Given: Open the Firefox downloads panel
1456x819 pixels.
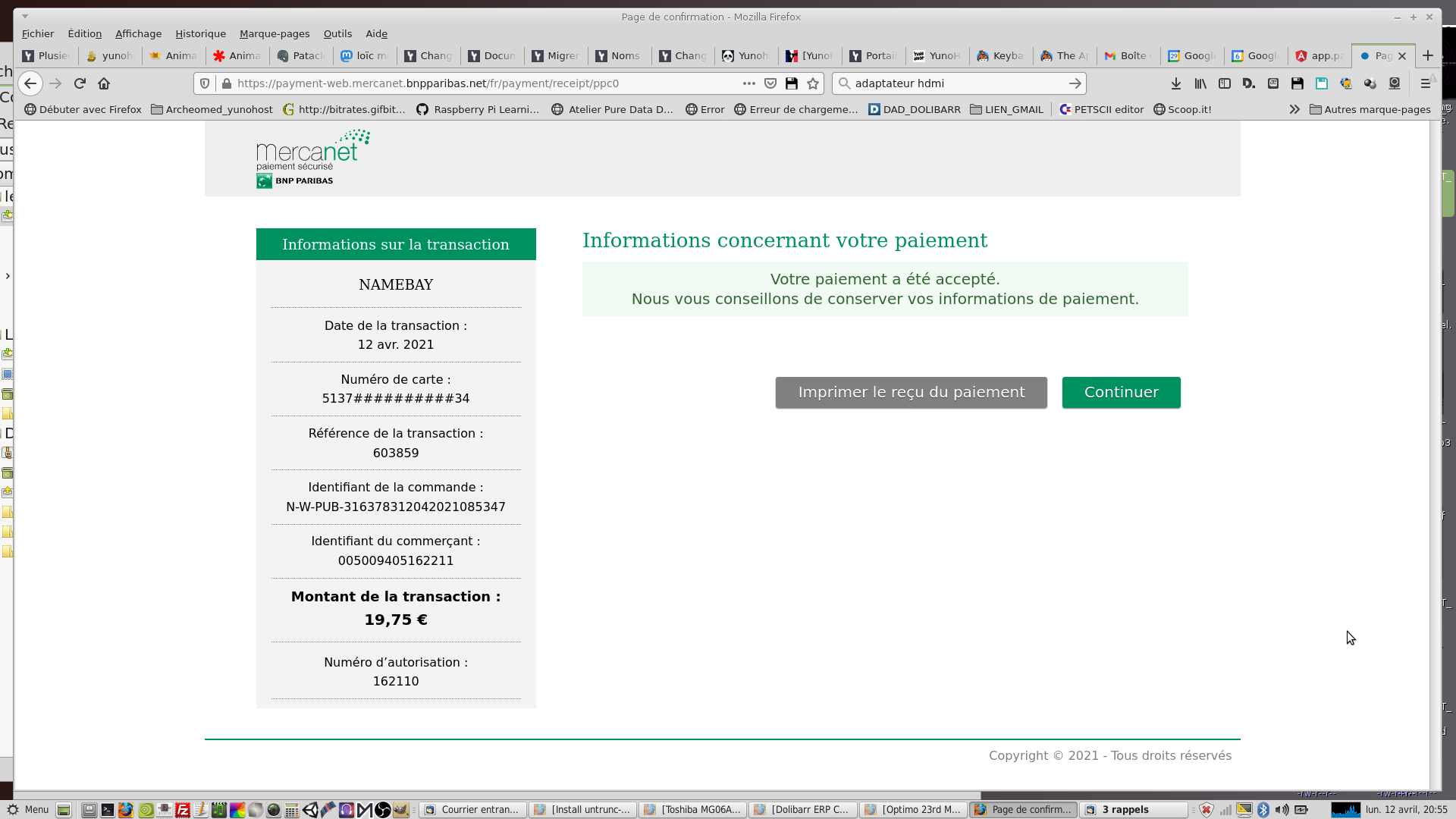Looking at the screenshot, I should point(1175,83).
